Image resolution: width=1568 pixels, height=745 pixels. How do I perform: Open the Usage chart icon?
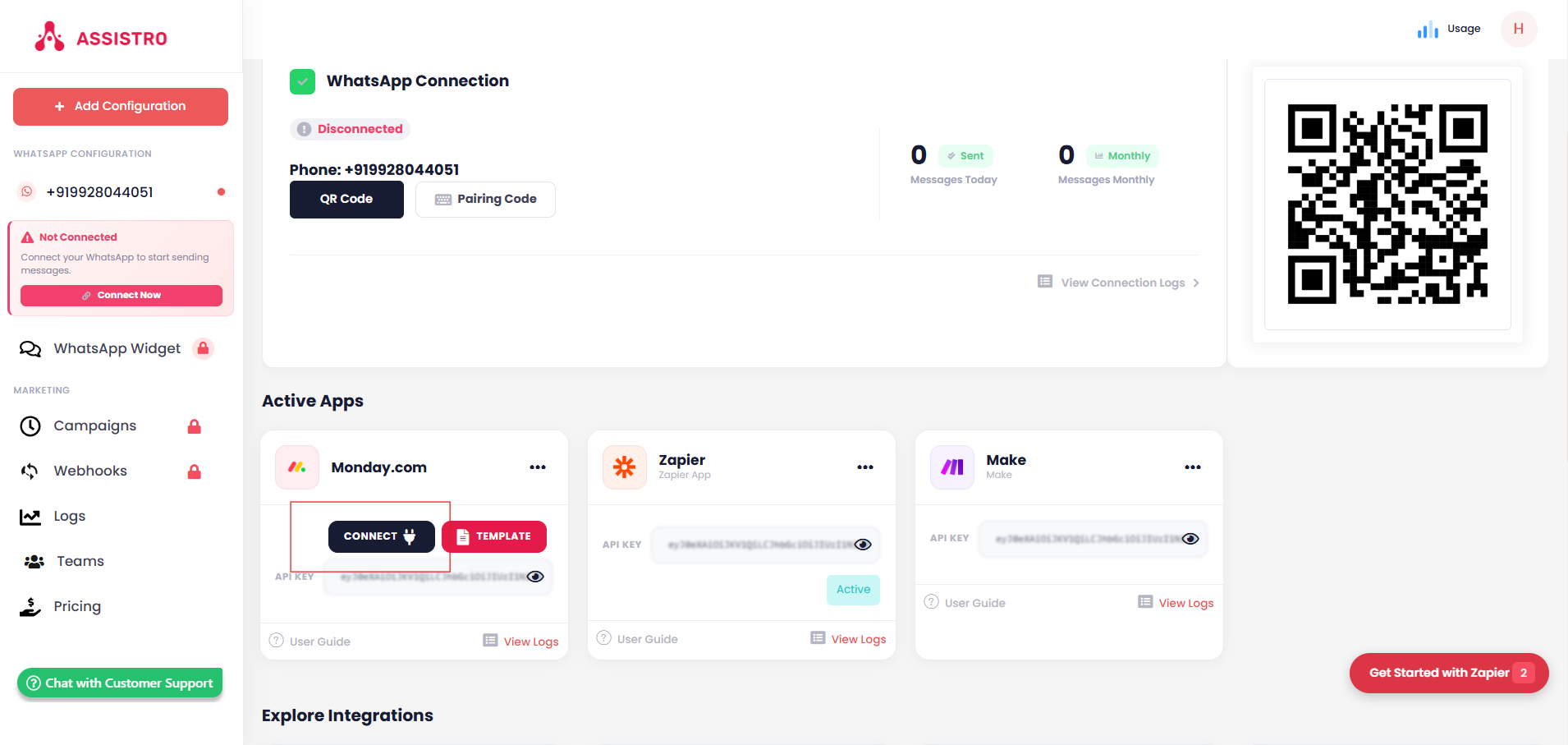[1427, 30]
